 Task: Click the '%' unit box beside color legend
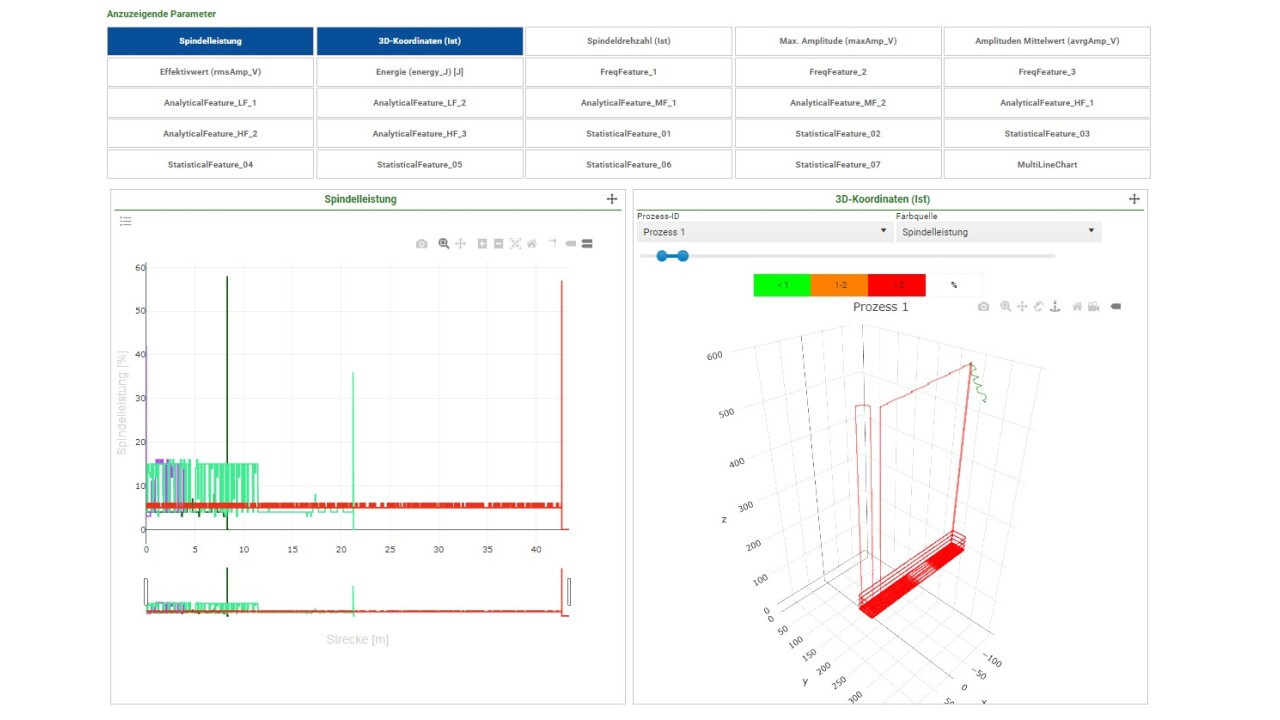click(954, 285)
